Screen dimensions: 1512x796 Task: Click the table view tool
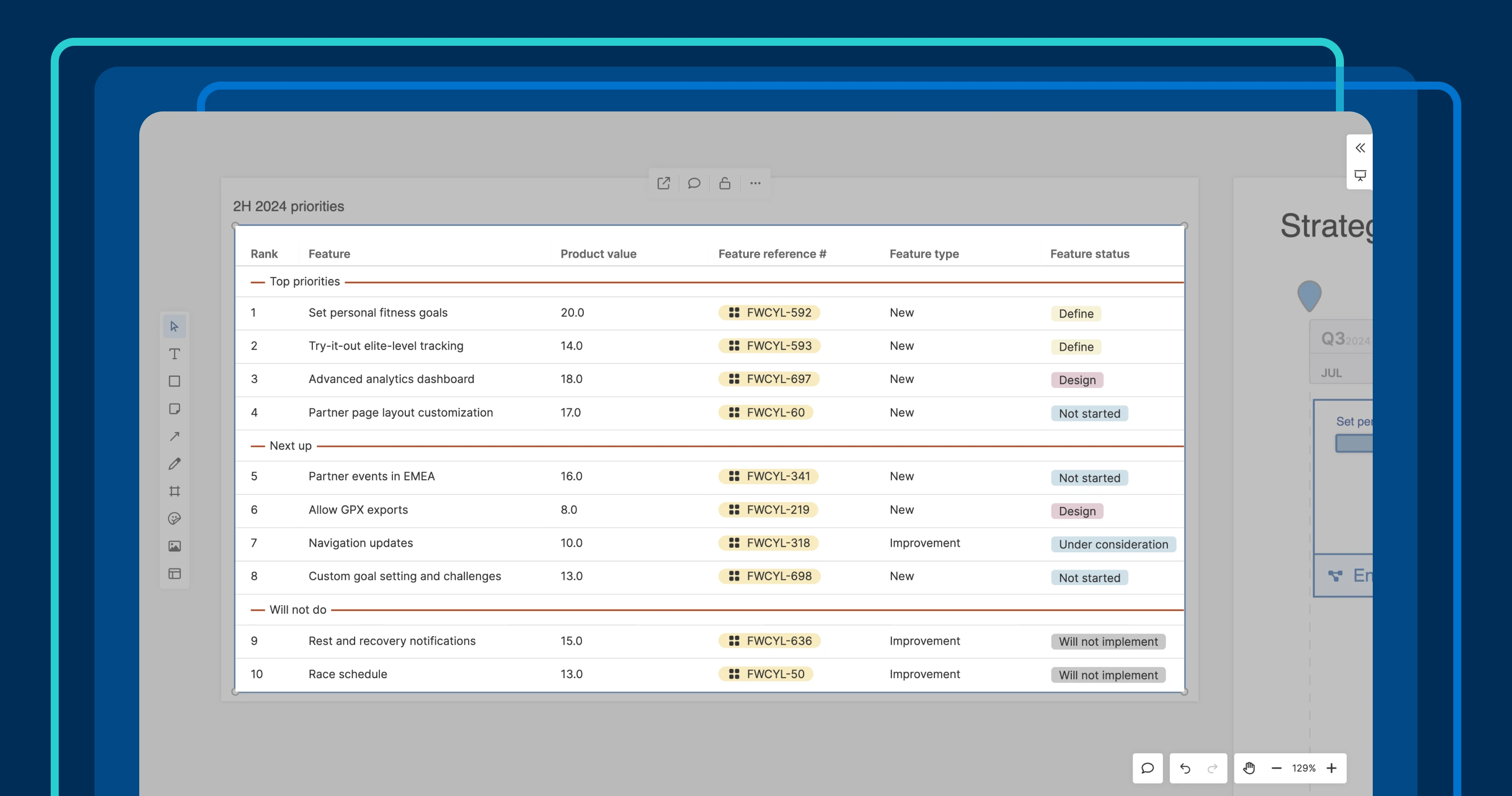[x=174, y=574]
